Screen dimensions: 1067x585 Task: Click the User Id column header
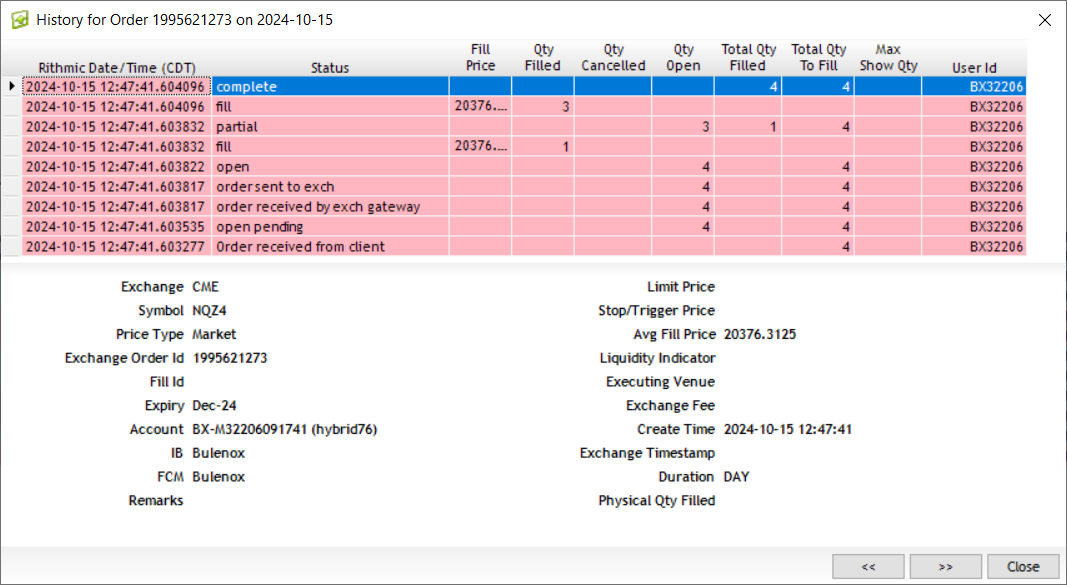point(974,68)
